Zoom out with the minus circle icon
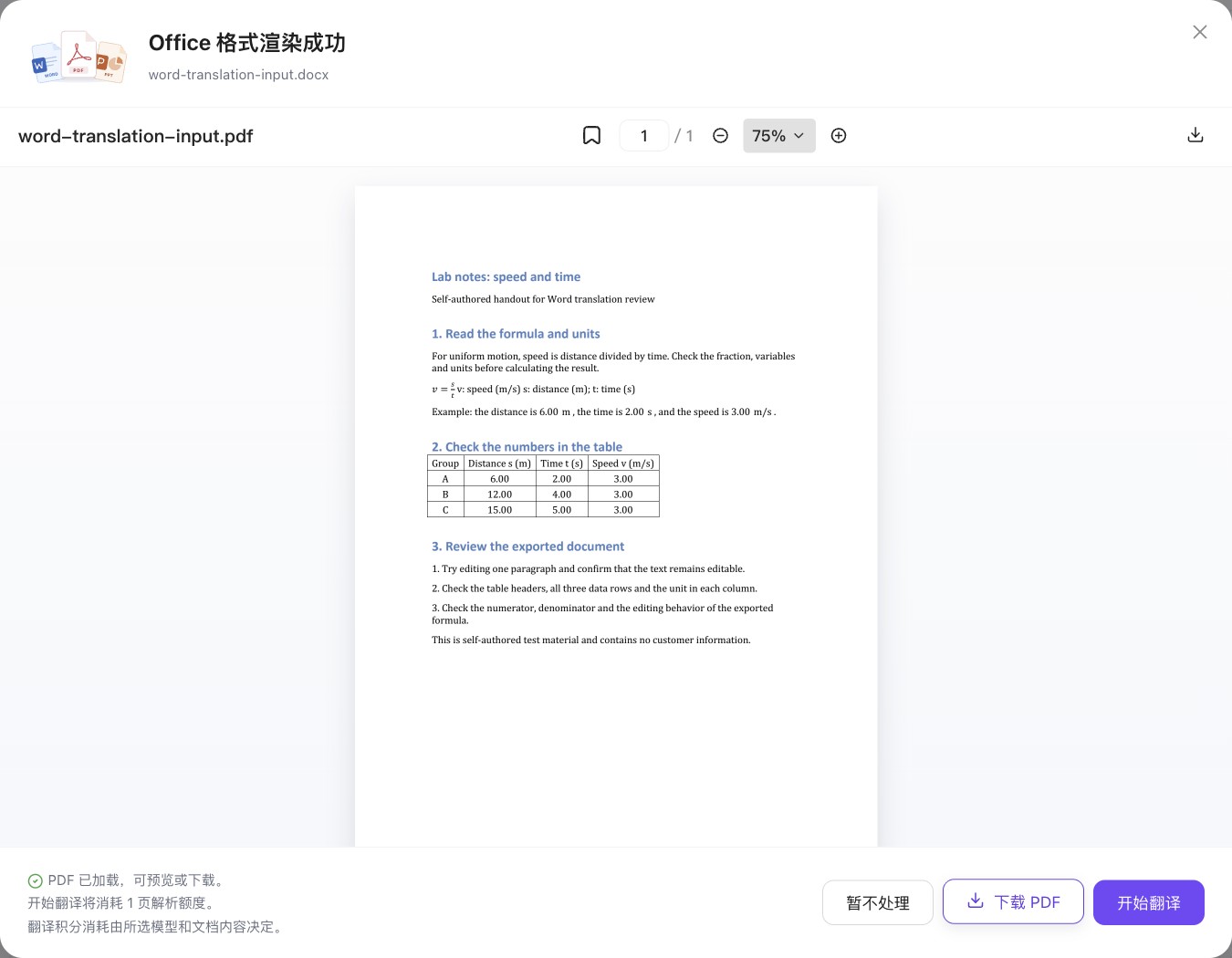The height and width of the screenshot is (958, 1232). pyautogui.click(x=720, y=136)
